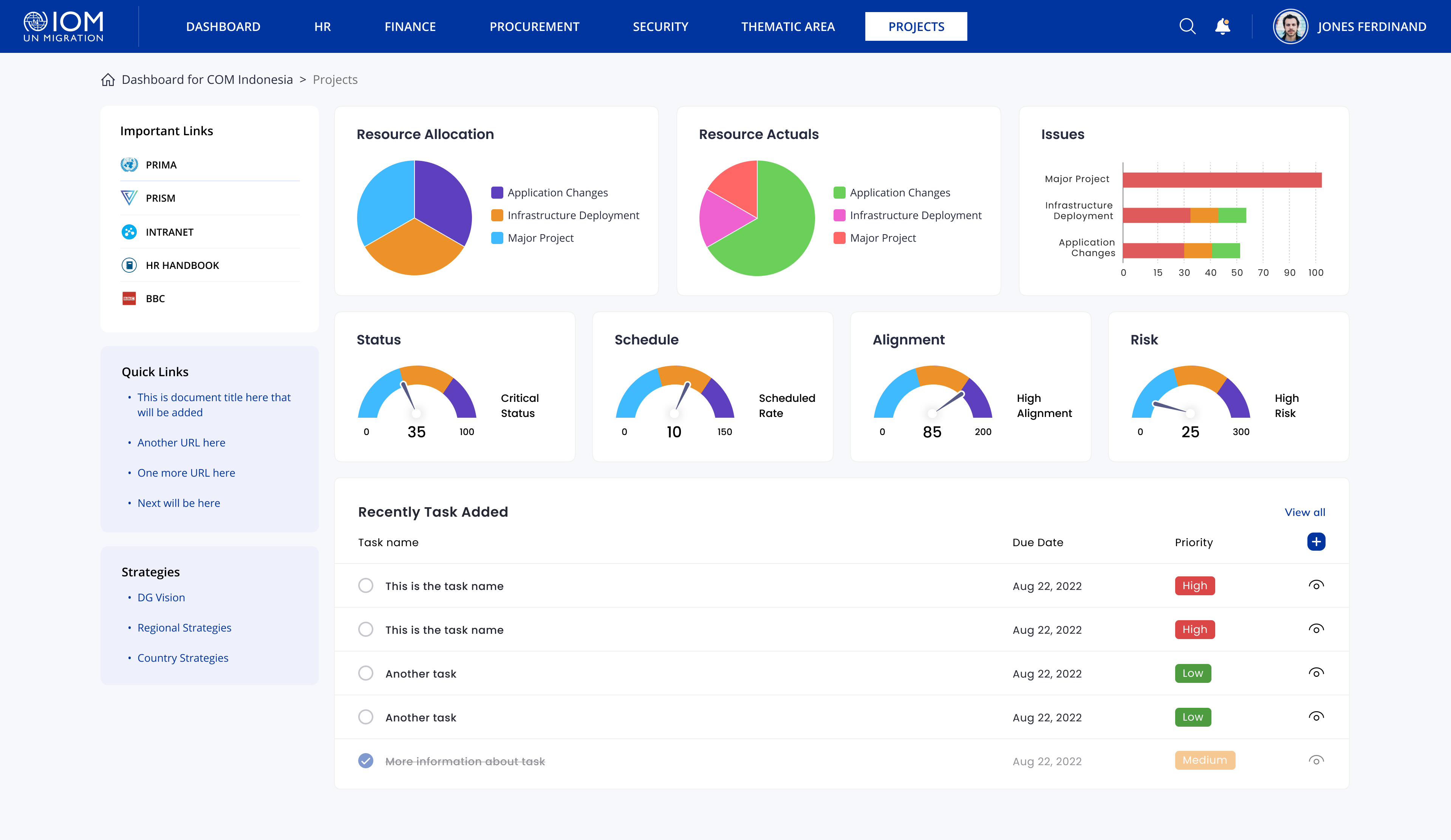The height and width of the screenshot is (840, 1451).
Task: Toggle eye icon for Medium priority task
Action: pyautogui.click(x=1316, y=761)
